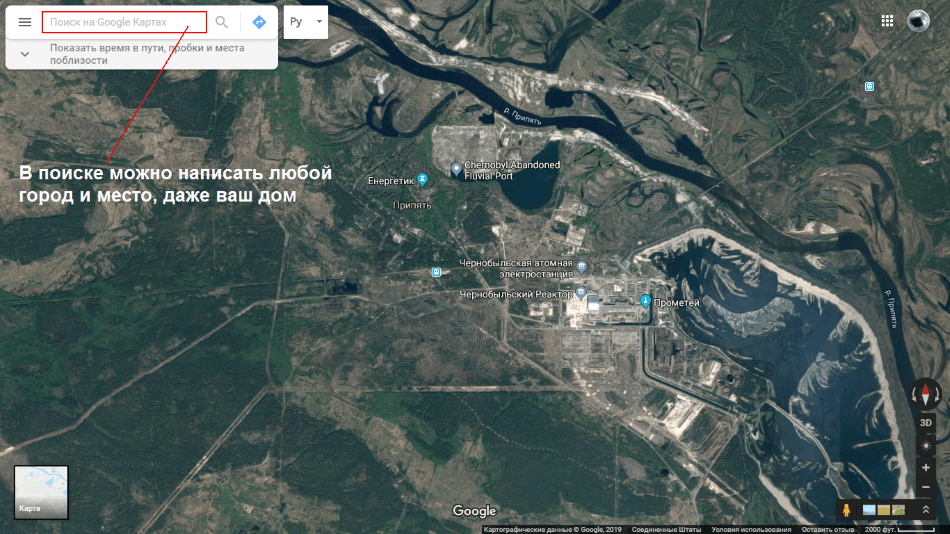Open directions with the blue route icon
This screenshot has width=950, height=534.
coord(259,22)
